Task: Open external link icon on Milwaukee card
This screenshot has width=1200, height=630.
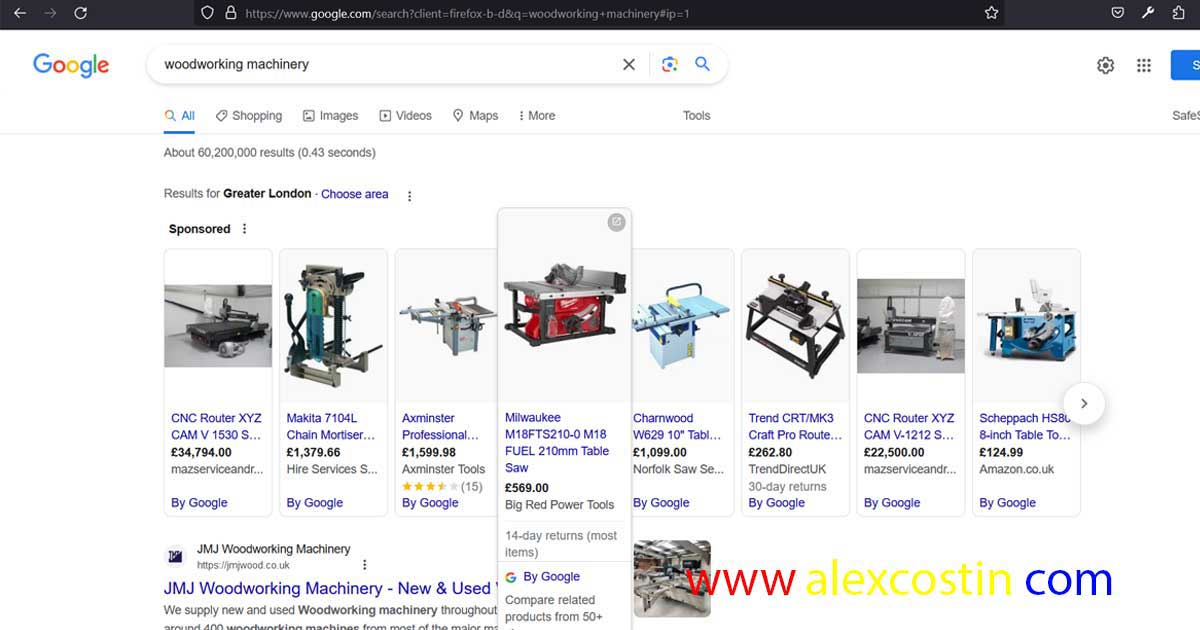Action: [x=617, y=222]
